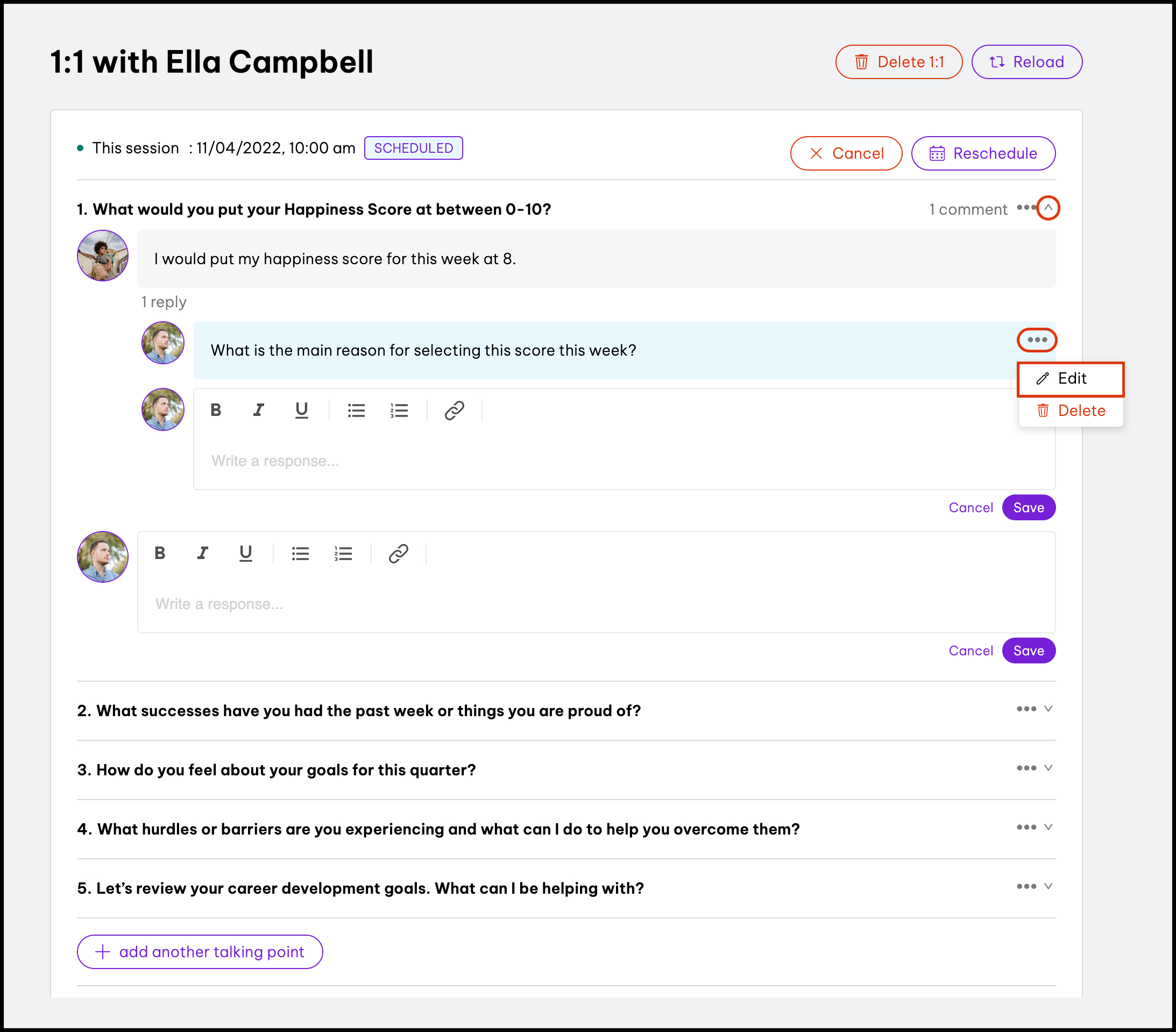
Task: Choose Edit from the comment menu
Action: coord(1071,379)
